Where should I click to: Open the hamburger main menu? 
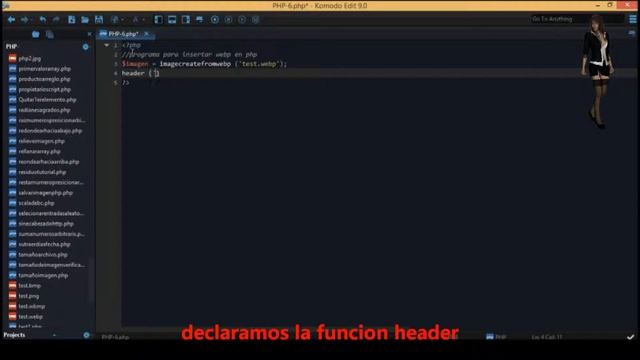pyautogui.click(x=632, y=19)
